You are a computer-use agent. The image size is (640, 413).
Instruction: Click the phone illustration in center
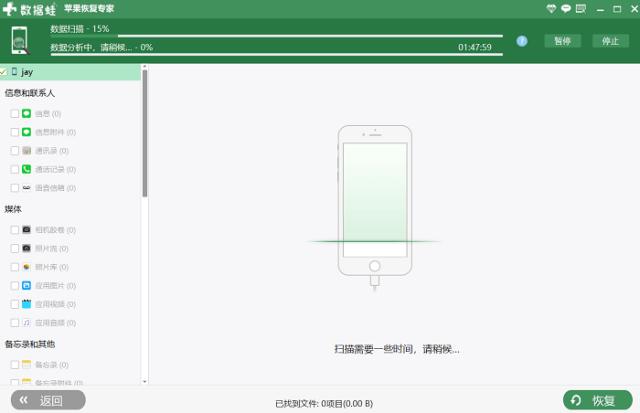[x=375, y=206]
